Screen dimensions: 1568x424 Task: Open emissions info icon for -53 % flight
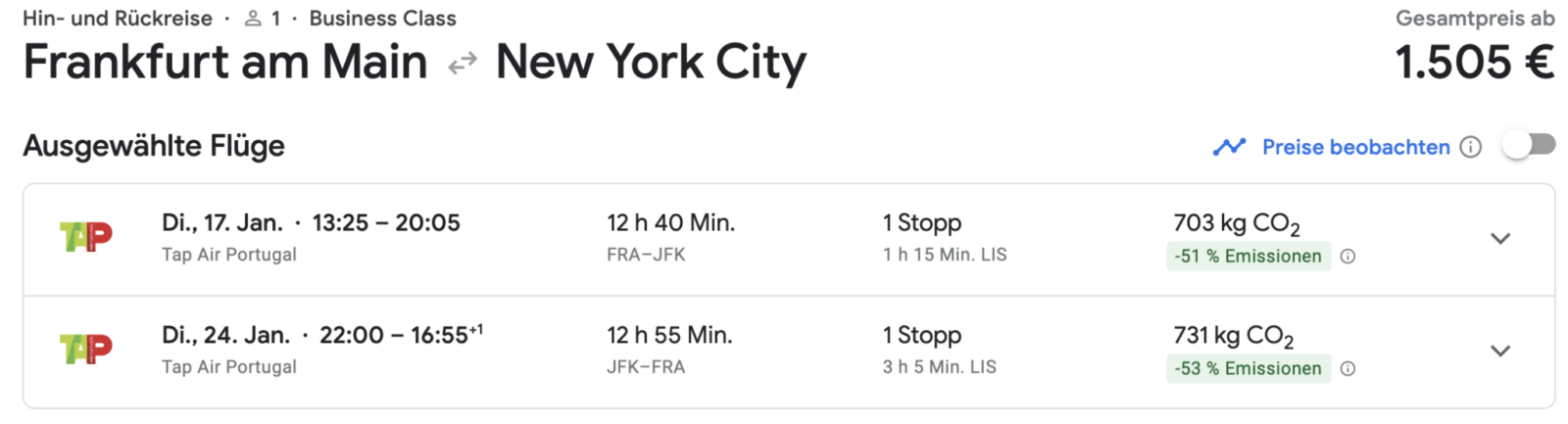(1347, 369)
